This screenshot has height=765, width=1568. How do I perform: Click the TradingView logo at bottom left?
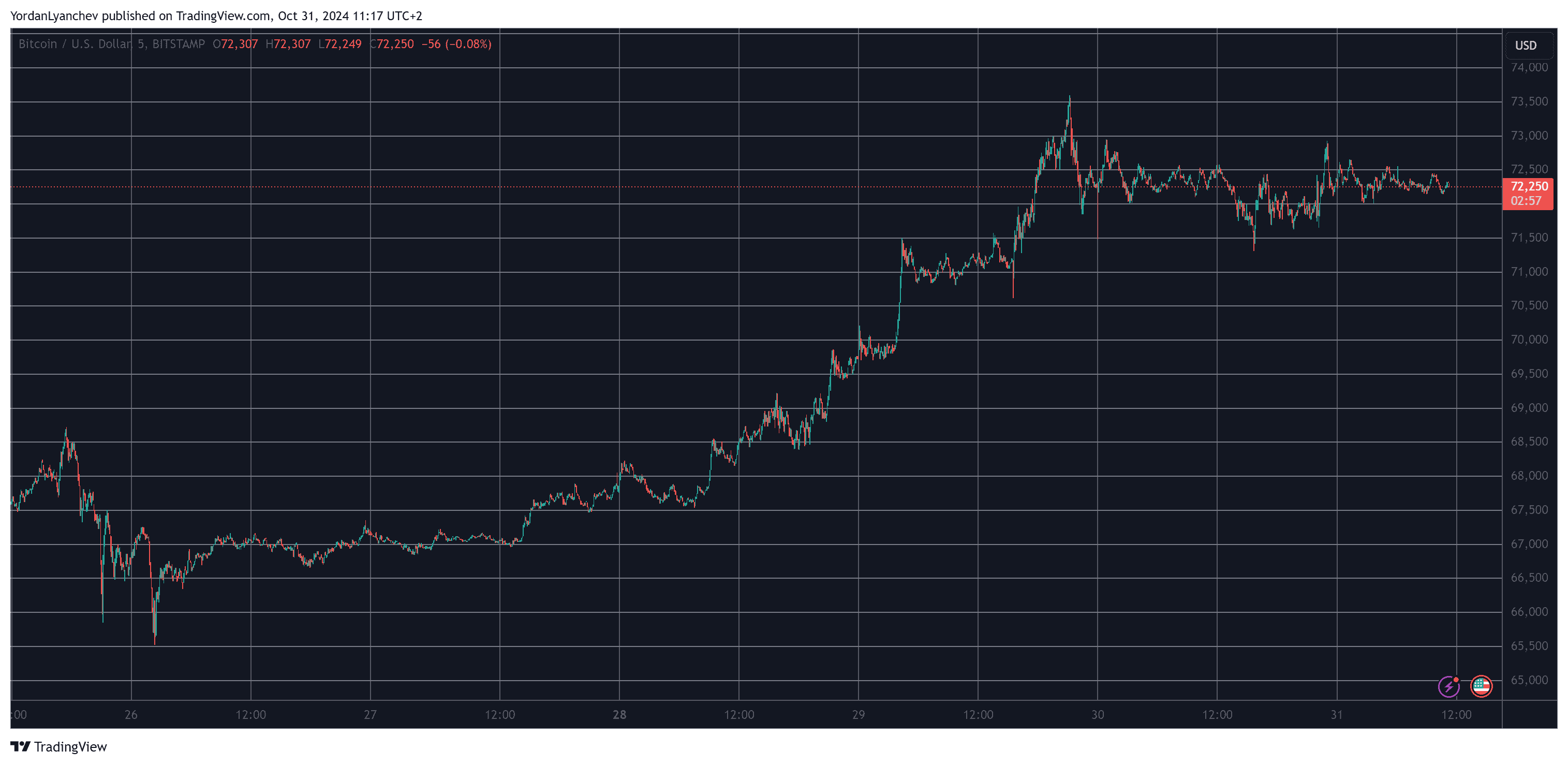click(58, 747)
